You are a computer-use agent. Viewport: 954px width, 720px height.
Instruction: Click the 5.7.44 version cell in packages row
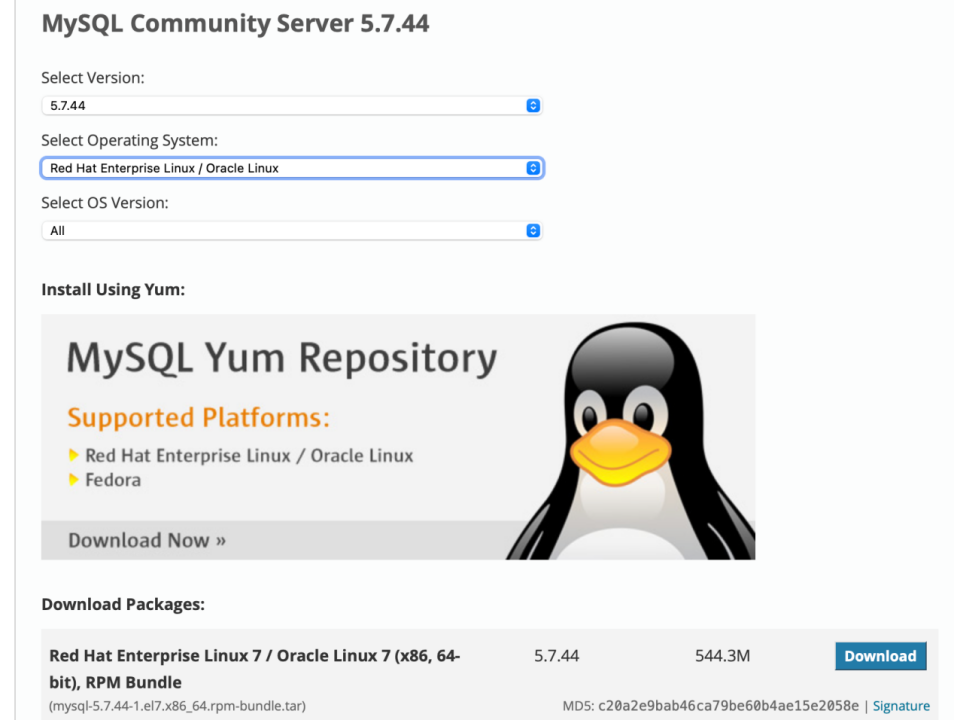(x=556, y=656)
